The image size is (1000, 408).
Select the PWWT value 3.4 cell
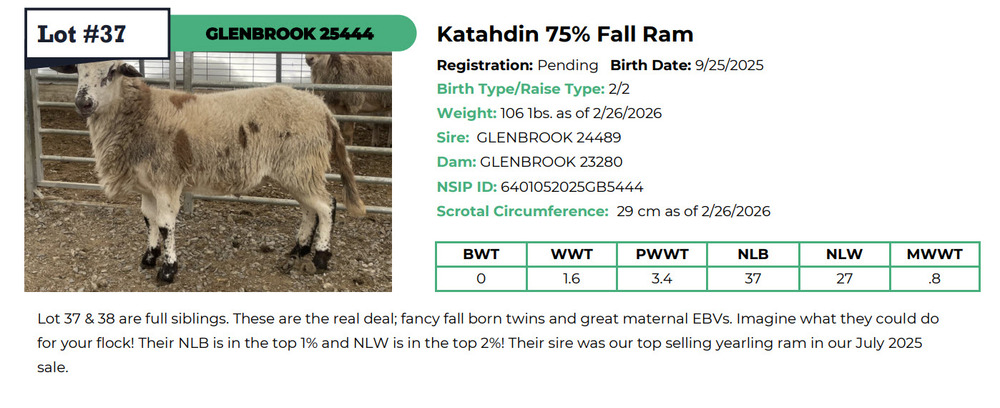(662, 278)
